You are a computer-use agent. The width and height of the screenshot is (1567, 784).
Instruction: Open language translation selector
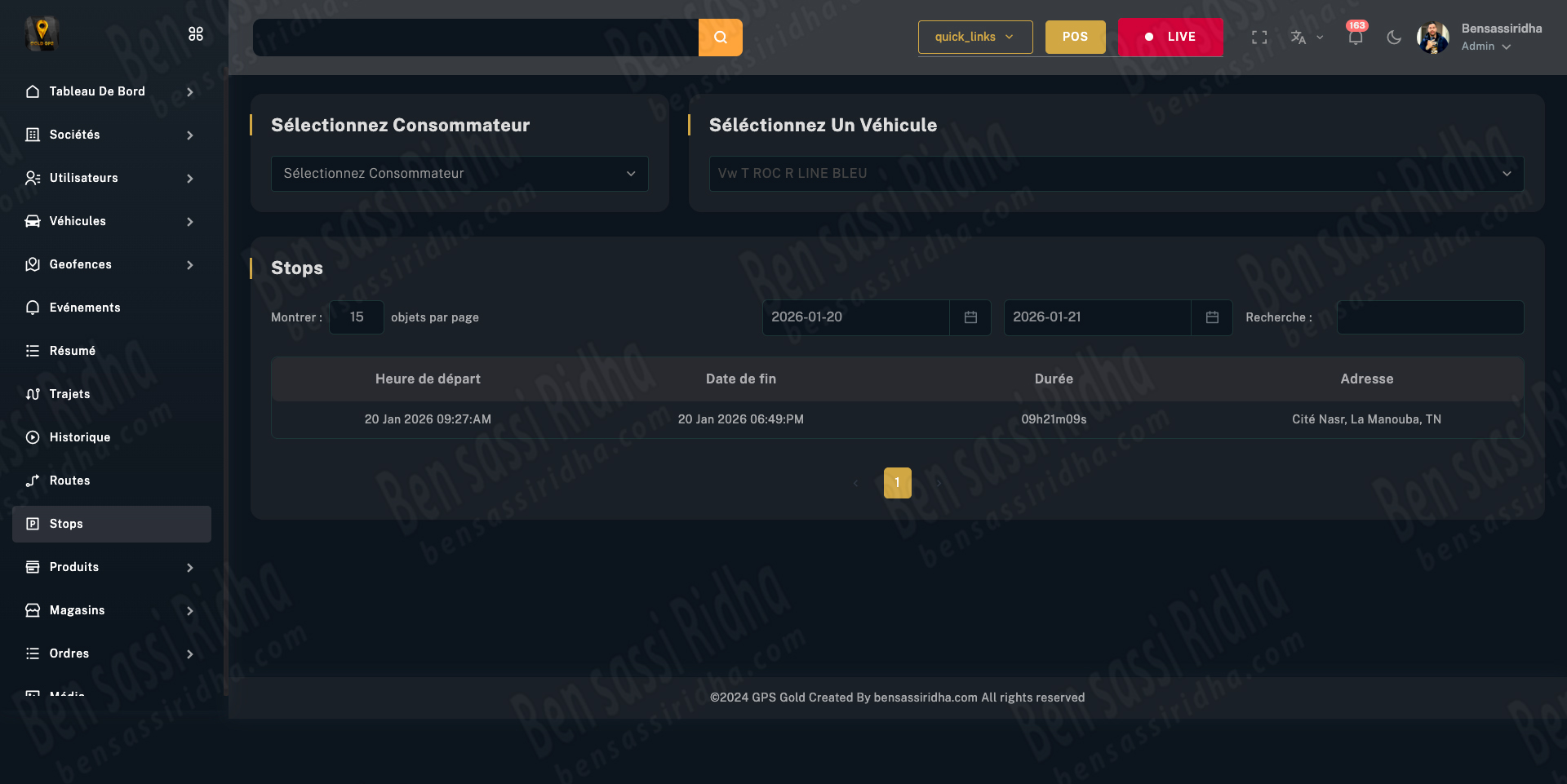(x=1306, y=38)
